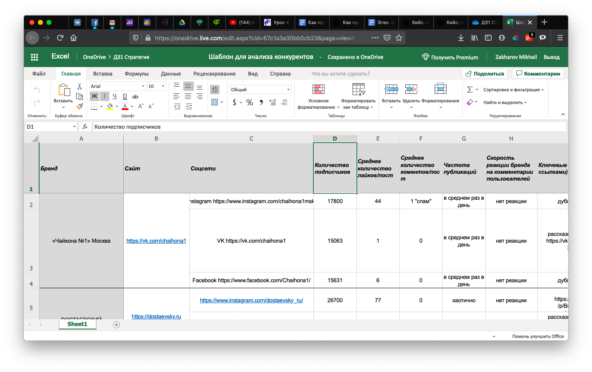The image size is (592, 372).
Task: Collapse the ribbon with chevron
Action: (x=563, y=114)
